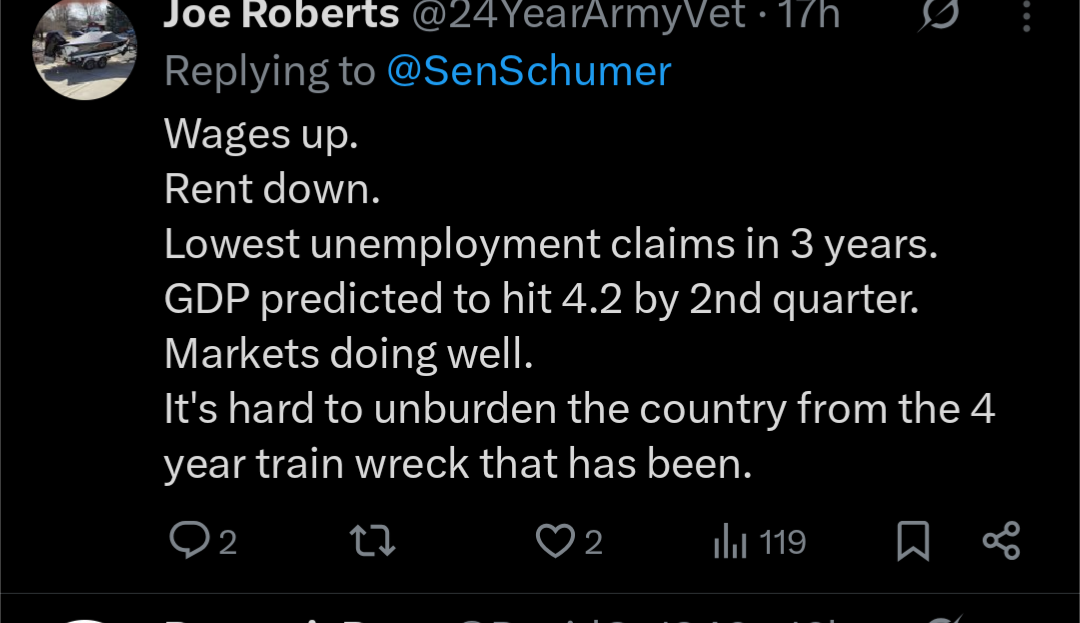
Task: Repost this tweet
Action: (x=373, y=541)
